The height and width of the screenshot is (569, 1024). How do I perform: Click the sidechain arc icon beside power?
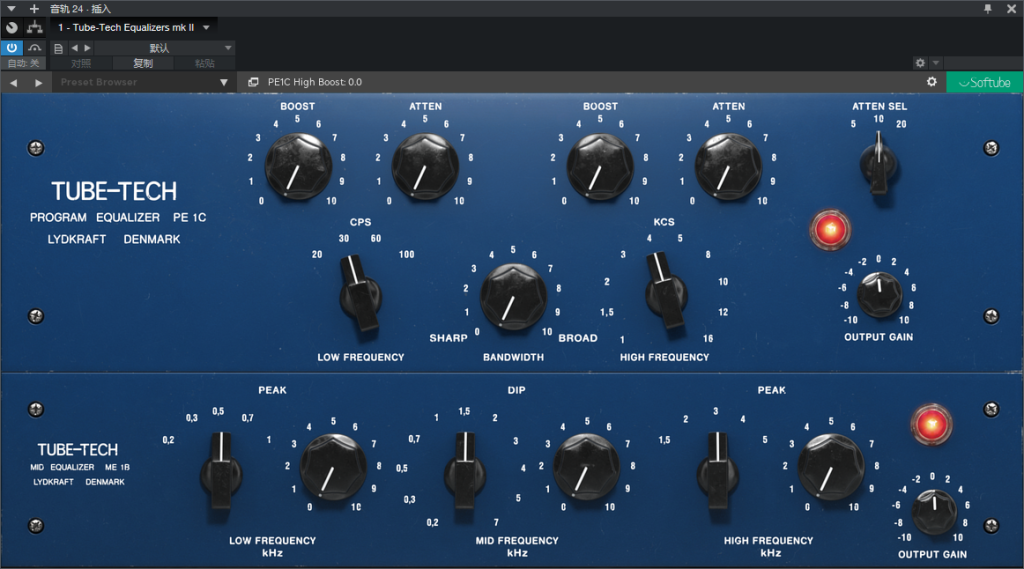click(35, 48)
